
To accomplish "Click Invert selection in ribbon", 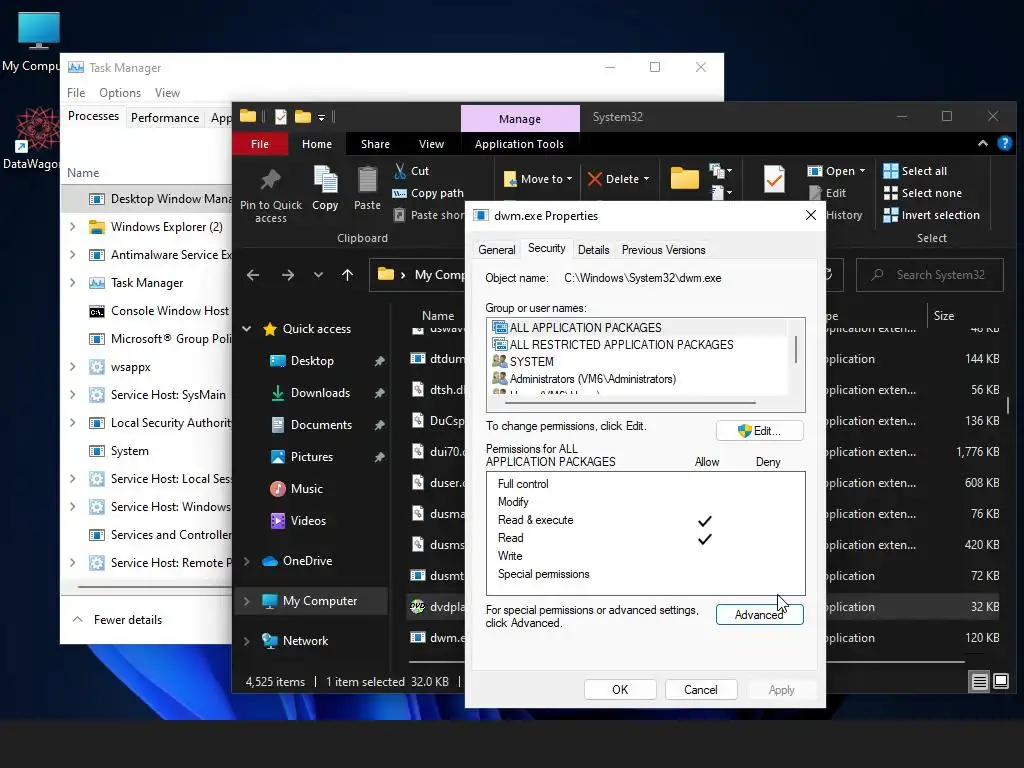I will (x=931, y=216).
